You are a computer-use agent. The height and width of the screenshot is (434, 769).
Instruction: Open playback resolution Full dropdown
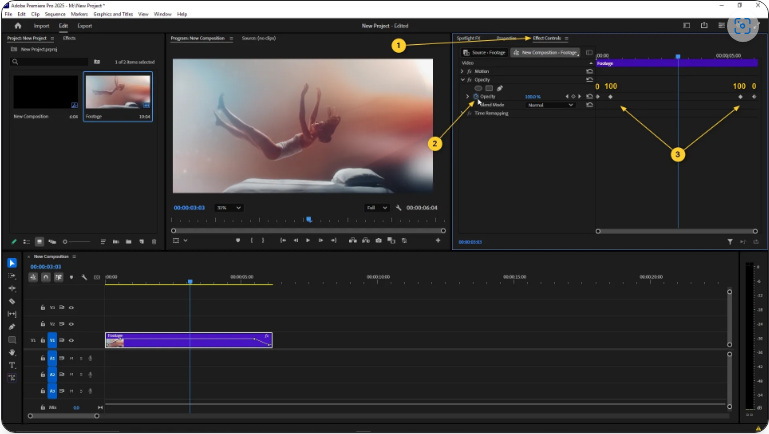377,208
